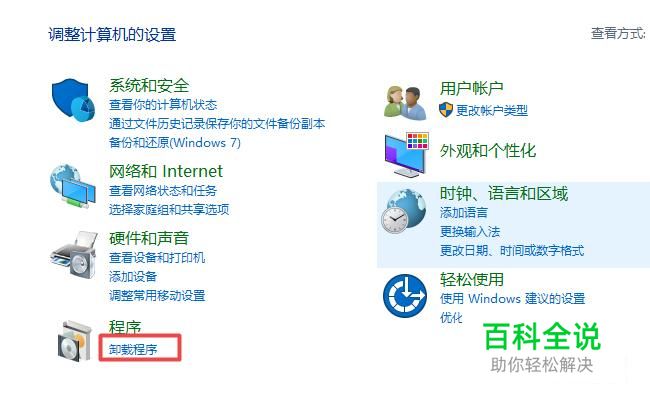Open the User Accounts people icon

point(405,103)
